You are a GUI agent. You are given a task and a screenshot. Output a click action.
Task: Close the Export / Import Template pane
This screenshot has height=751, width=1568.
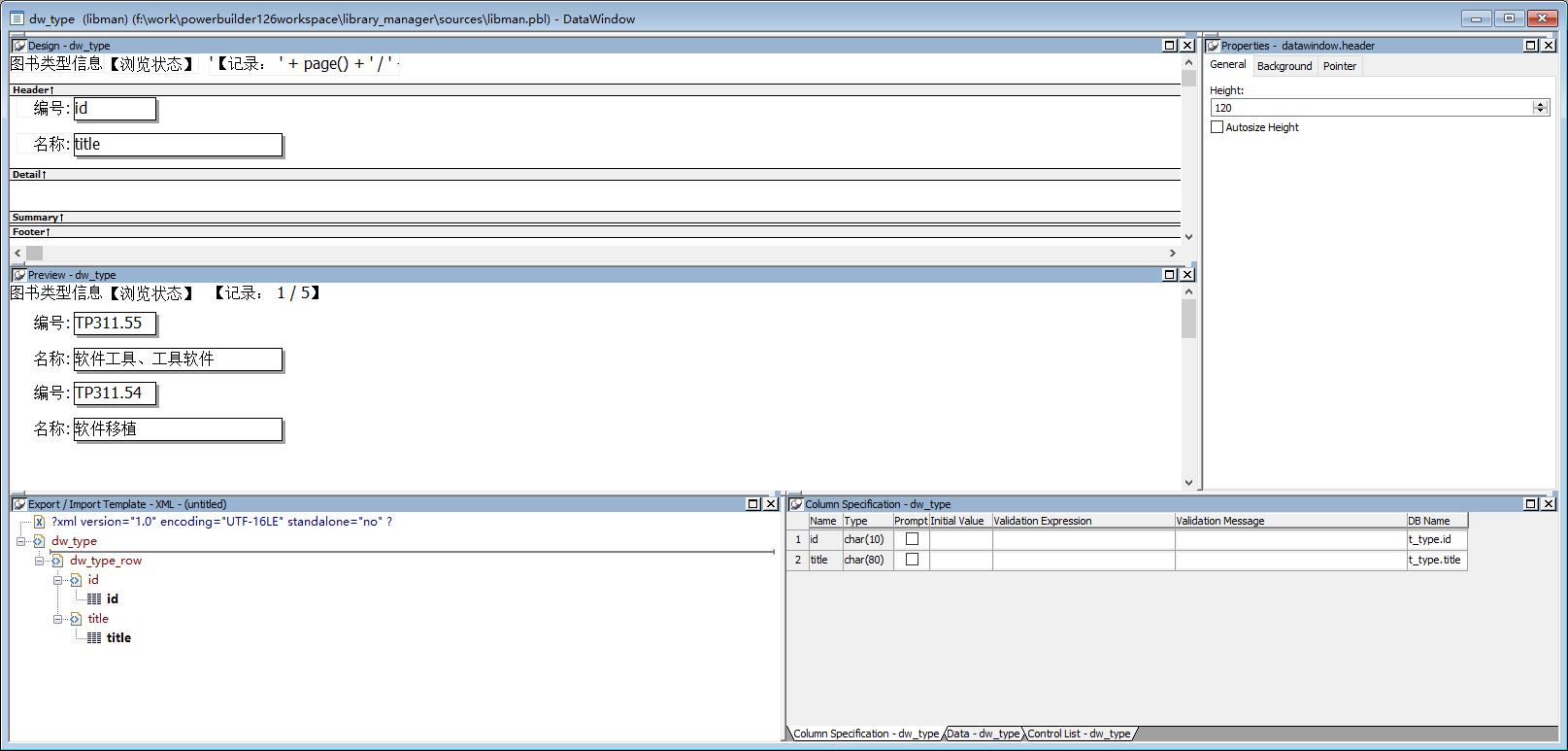click(771, 504)
